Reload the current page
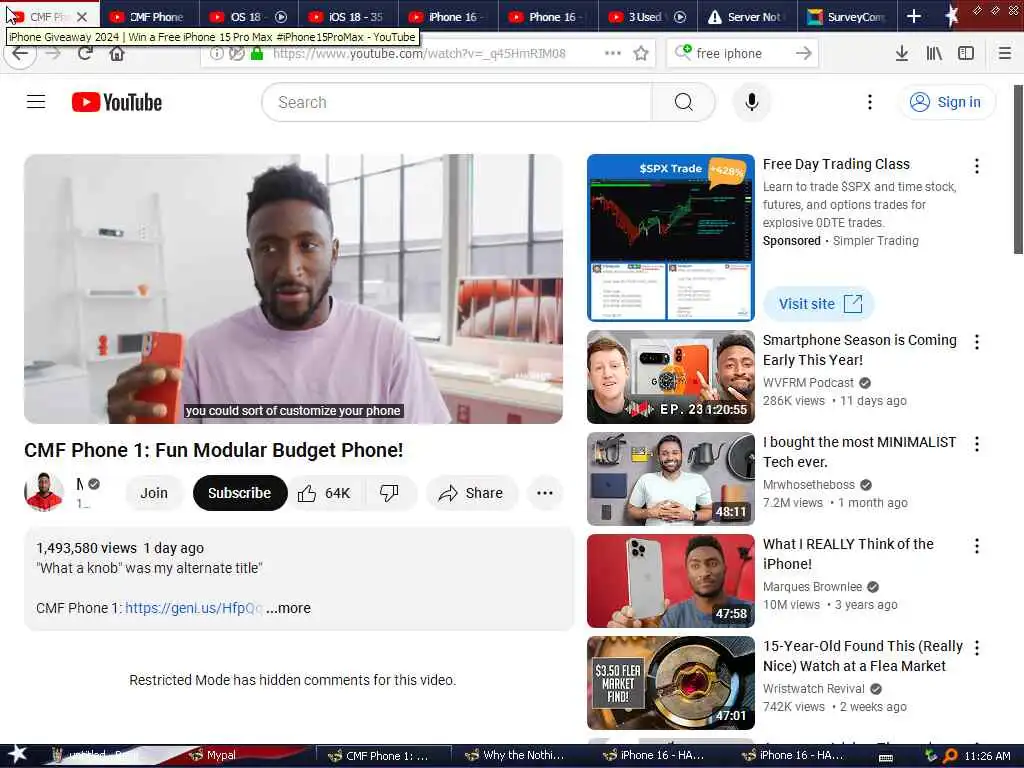 (85, 54)
